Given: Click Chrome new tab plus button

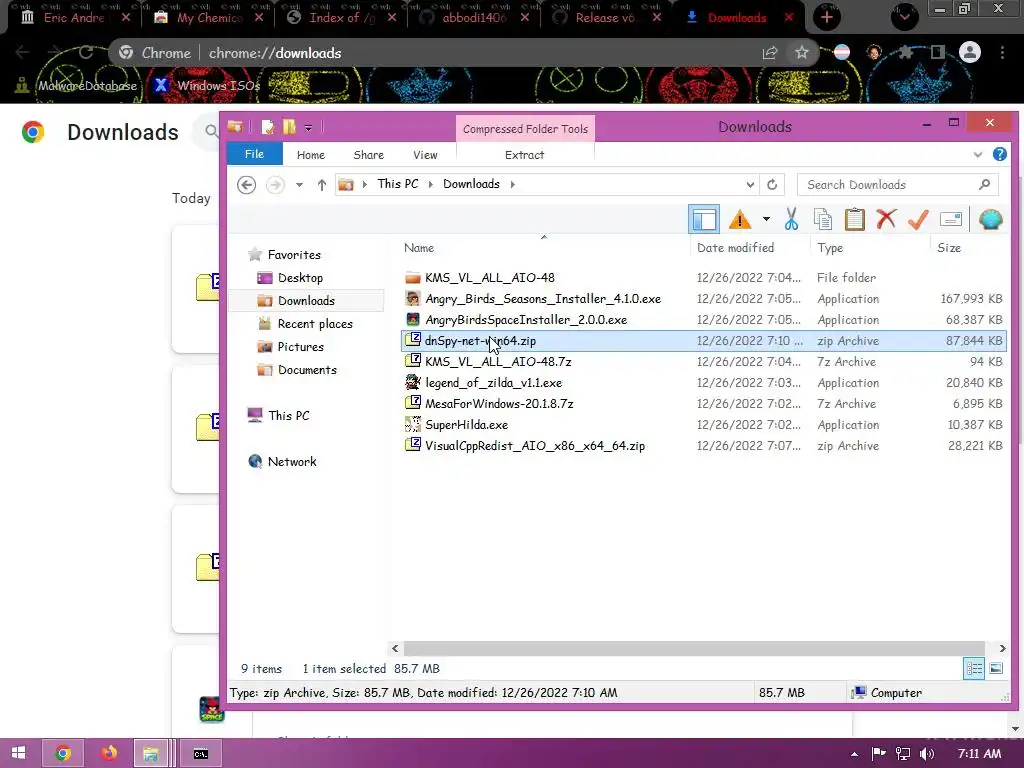Looking at the screenshot, I should (827, 18).
